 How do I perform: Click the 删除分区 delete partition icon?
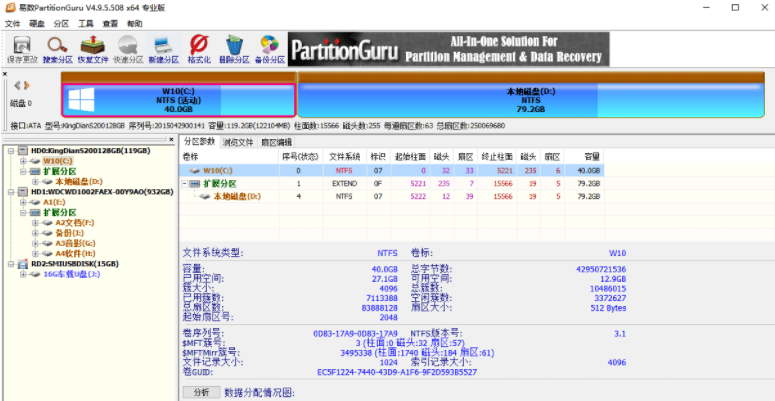pyautogui.click(x=234, y=50)
